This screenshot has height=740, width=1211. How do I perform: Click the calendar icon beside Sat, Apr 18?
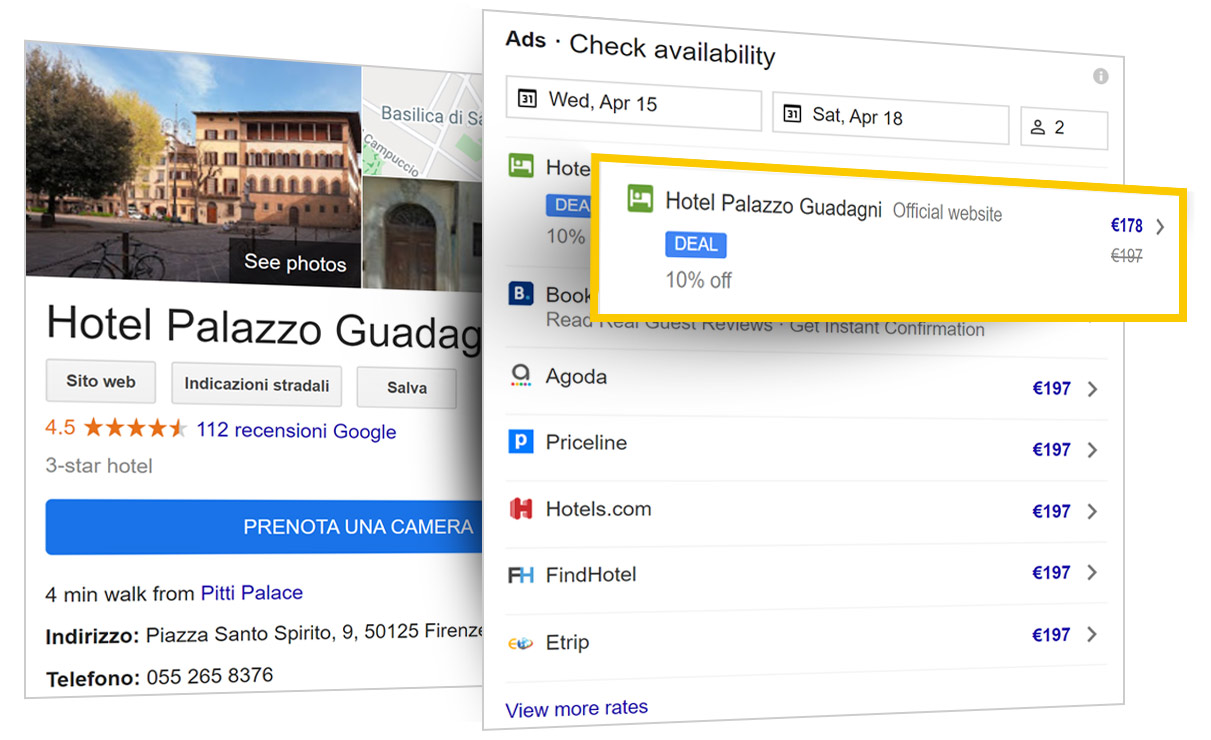[x=792, y=113]
